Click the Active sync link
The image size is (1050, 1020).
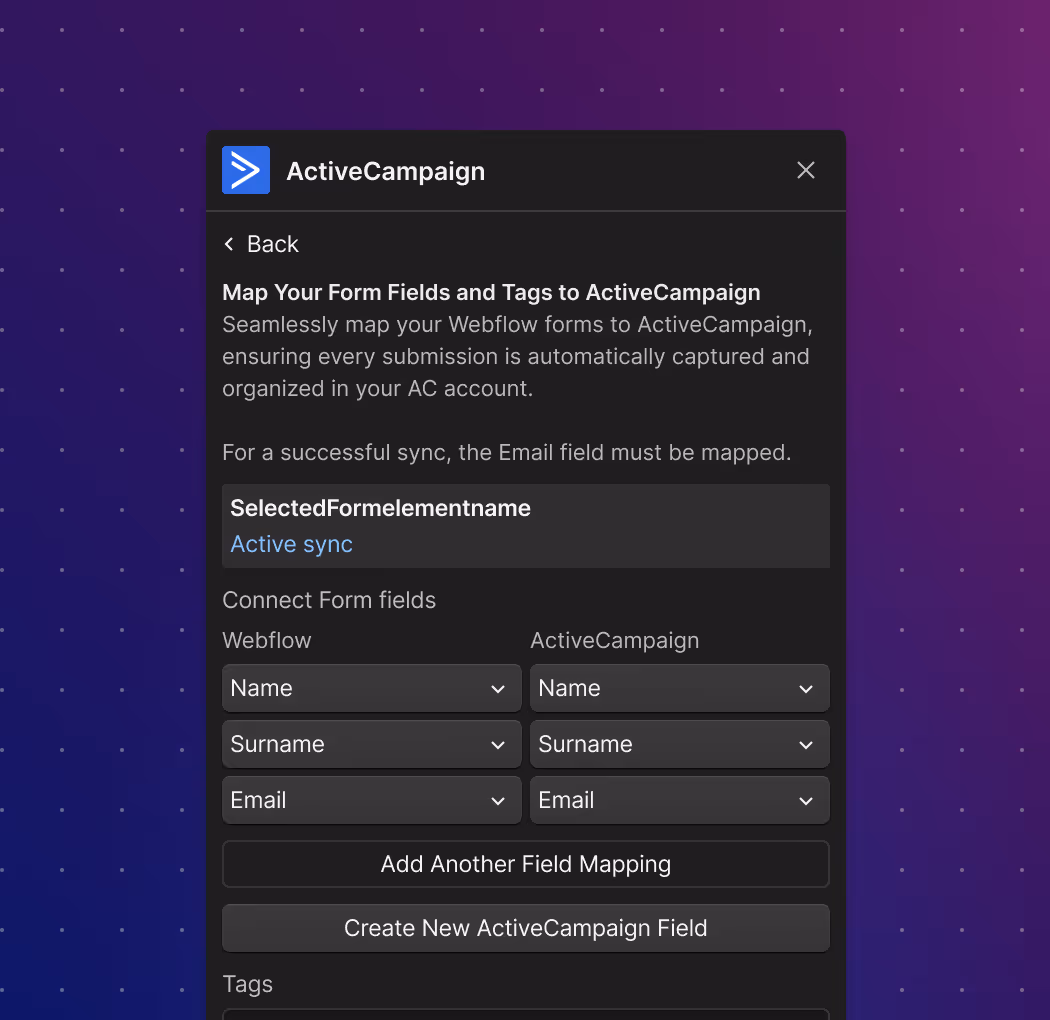291,544
